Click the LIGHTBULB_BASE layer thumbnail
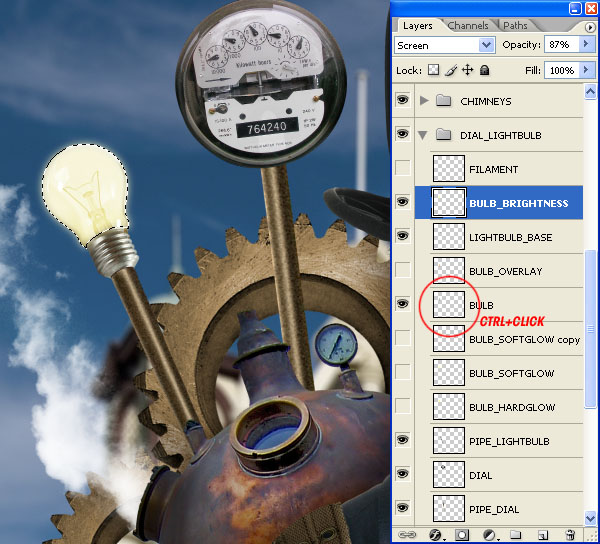The height and width of the screenshot is (544, 600). point(449,236)
